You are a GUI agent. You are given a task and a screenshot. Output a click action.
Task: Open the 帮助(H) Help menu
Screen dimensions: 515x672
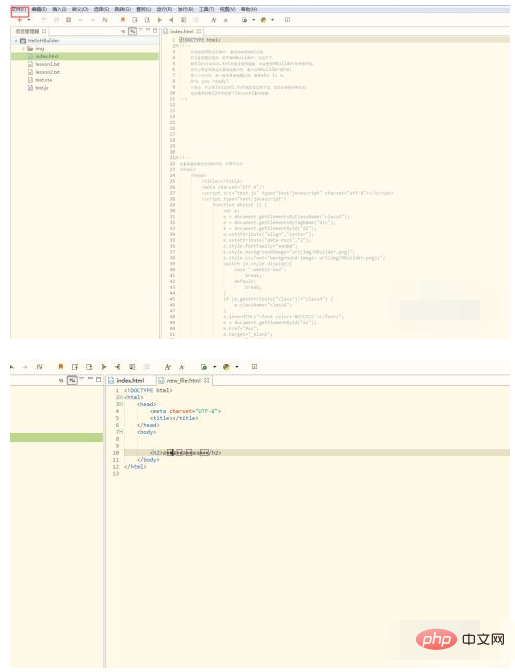tap(249, 9)
